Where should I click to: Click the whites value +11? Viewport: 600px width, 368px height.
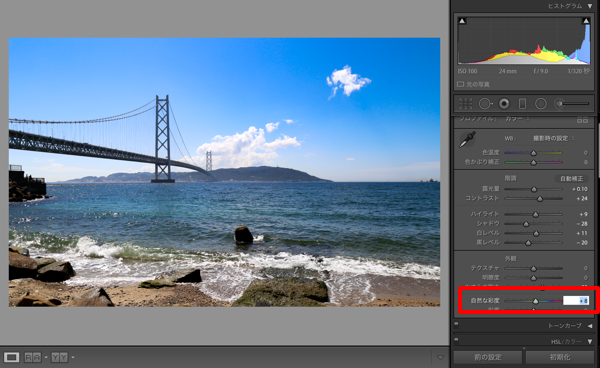coord(582,233)
